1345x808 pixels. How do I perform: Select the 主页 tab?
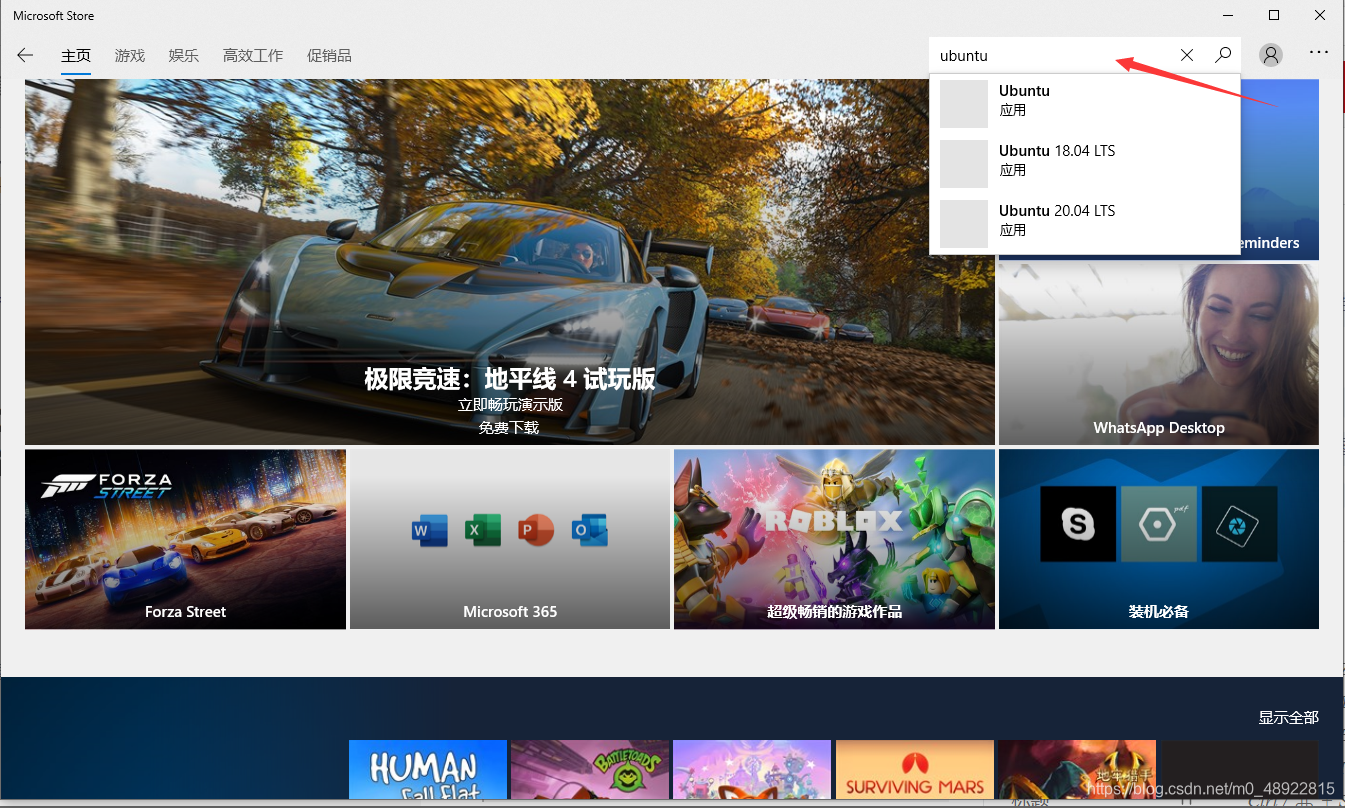(x=76, y=56)
